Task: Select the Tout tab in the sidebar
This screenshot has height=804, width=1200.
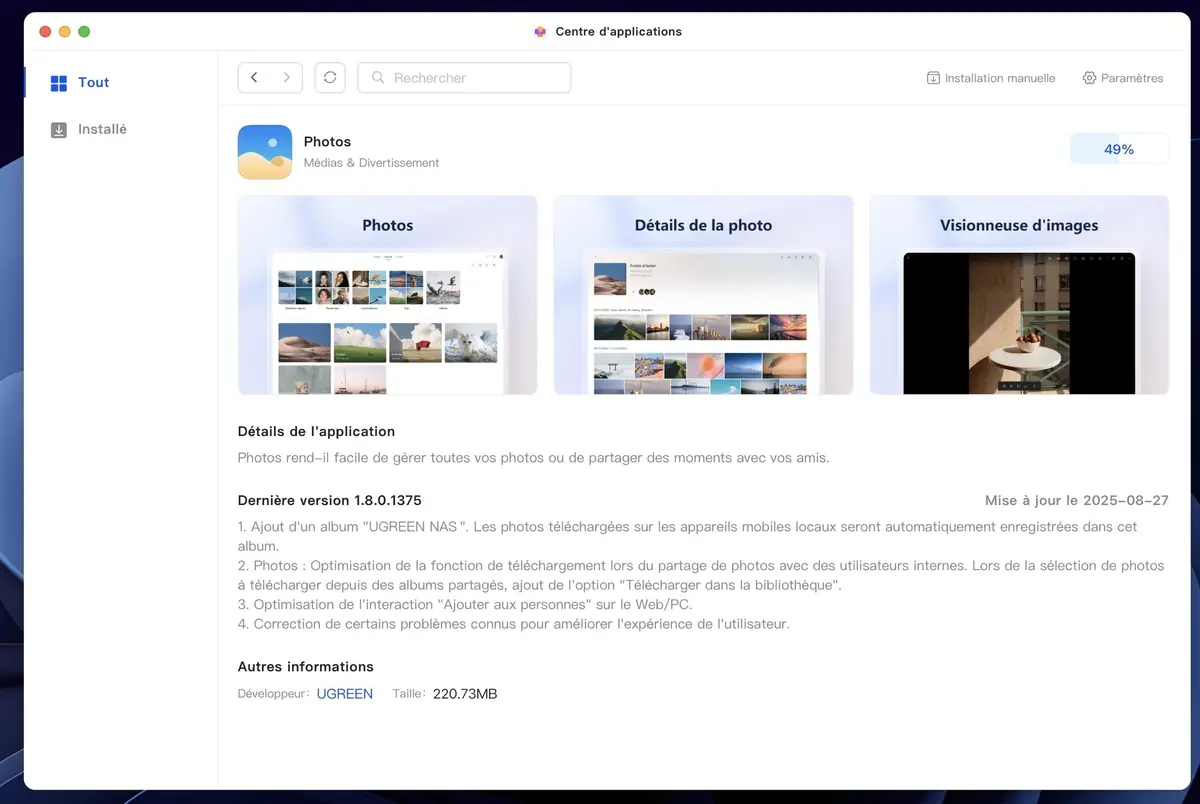Action: [93, 82]
